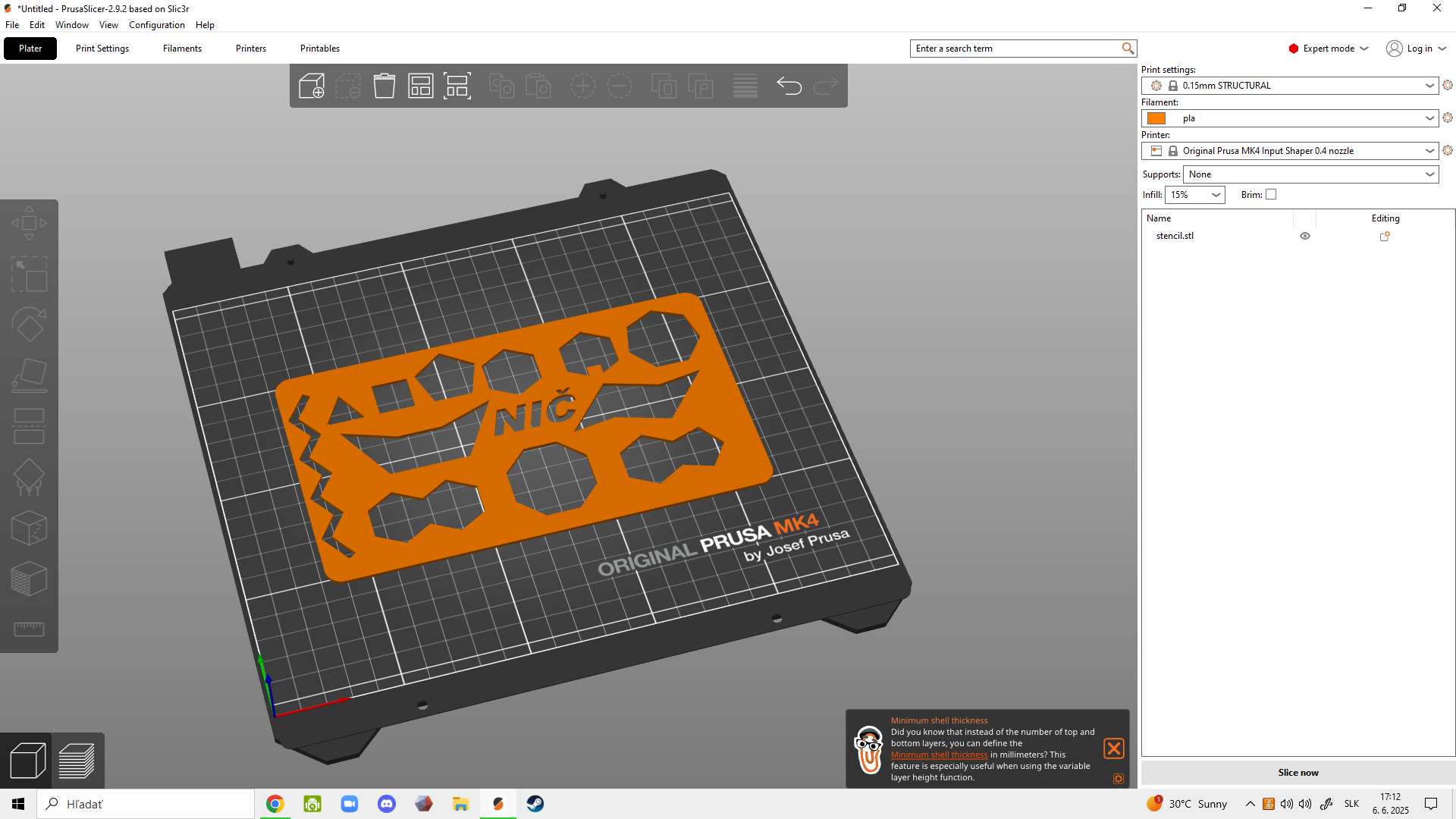1456x819 pixels.
Task: Open the Edit menu
Action: [37, 25]
